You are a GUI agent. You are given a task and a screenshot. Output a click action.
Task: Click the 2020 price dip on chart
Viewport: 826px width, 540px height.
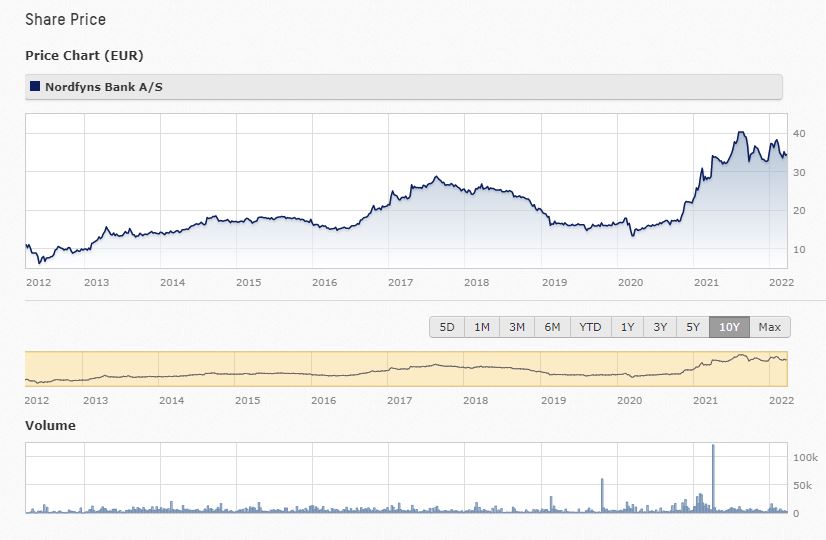(x=632, y=235)
